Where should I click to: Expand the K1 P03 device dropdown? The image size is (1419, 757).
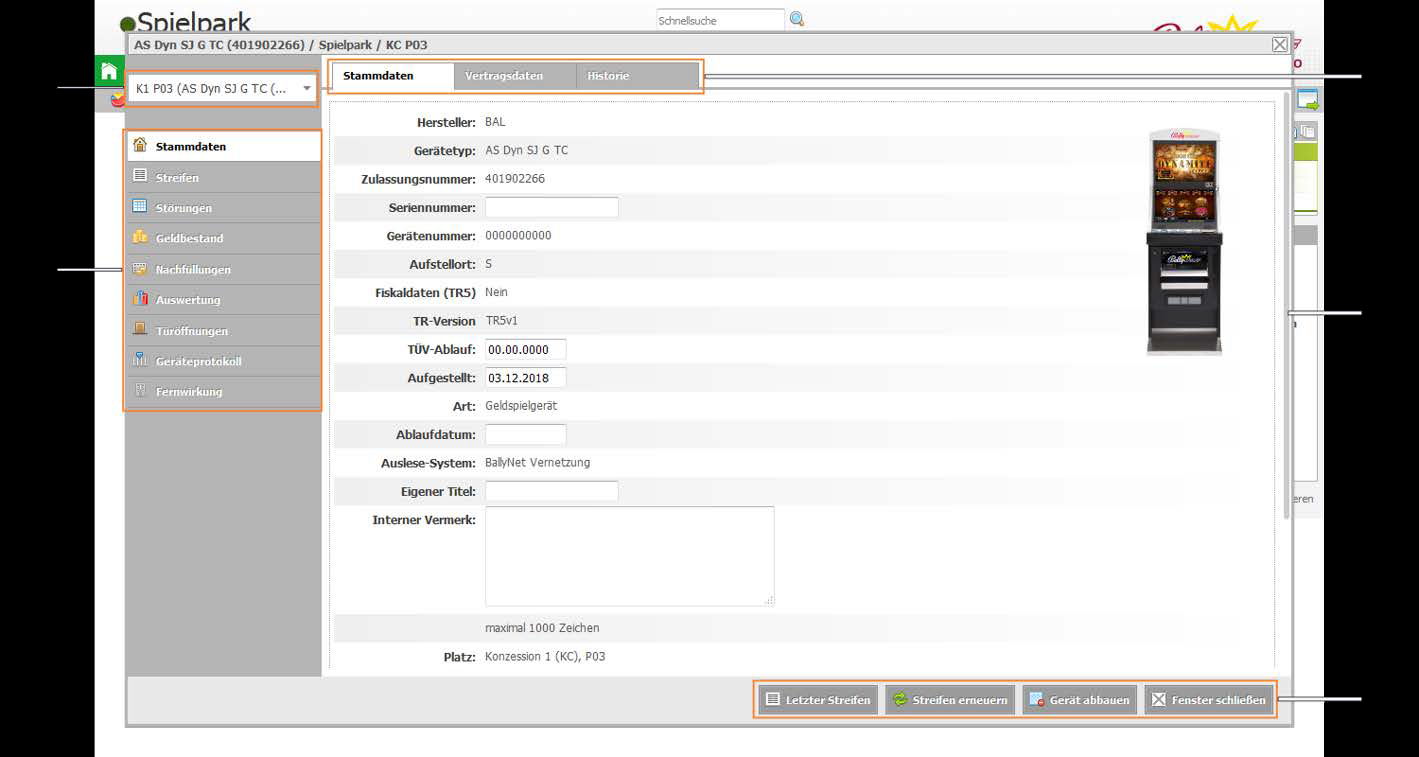pos(222,88)
